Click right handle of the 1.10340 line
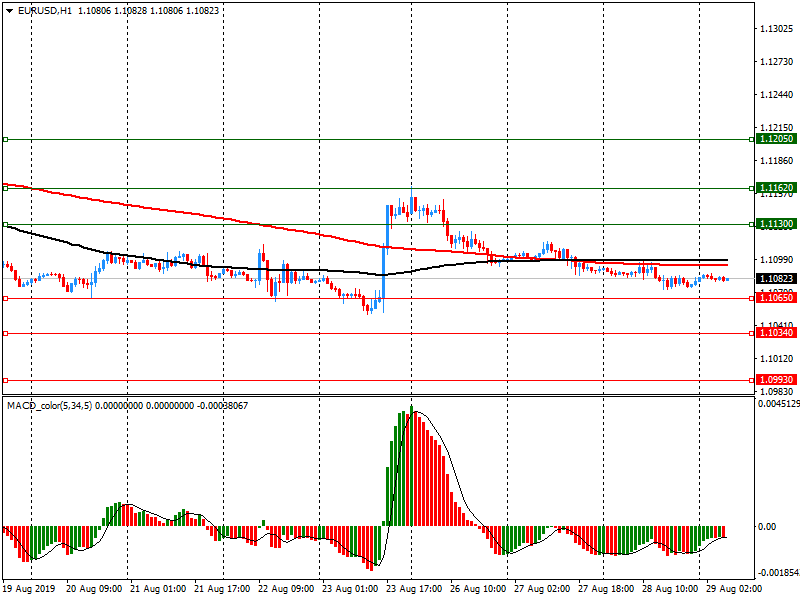This screenshot has height=600, width=800. point(752,334)
